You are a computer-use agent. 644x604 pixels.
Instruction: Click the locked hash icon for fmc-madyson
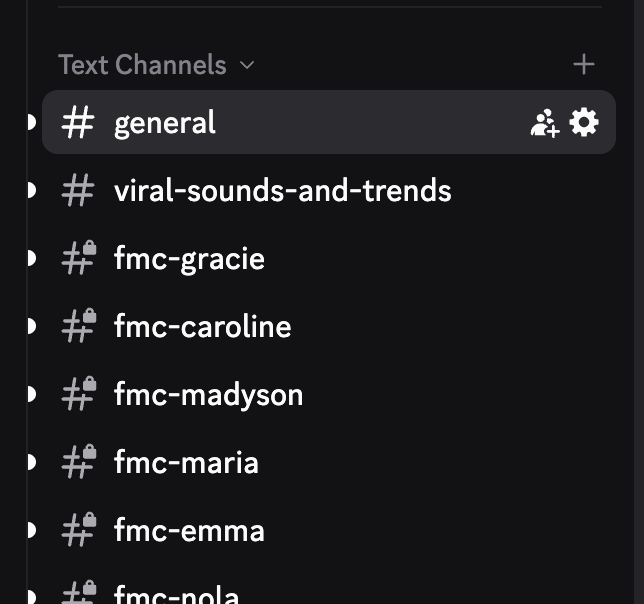pyautogui.click(x=79, y=394)
